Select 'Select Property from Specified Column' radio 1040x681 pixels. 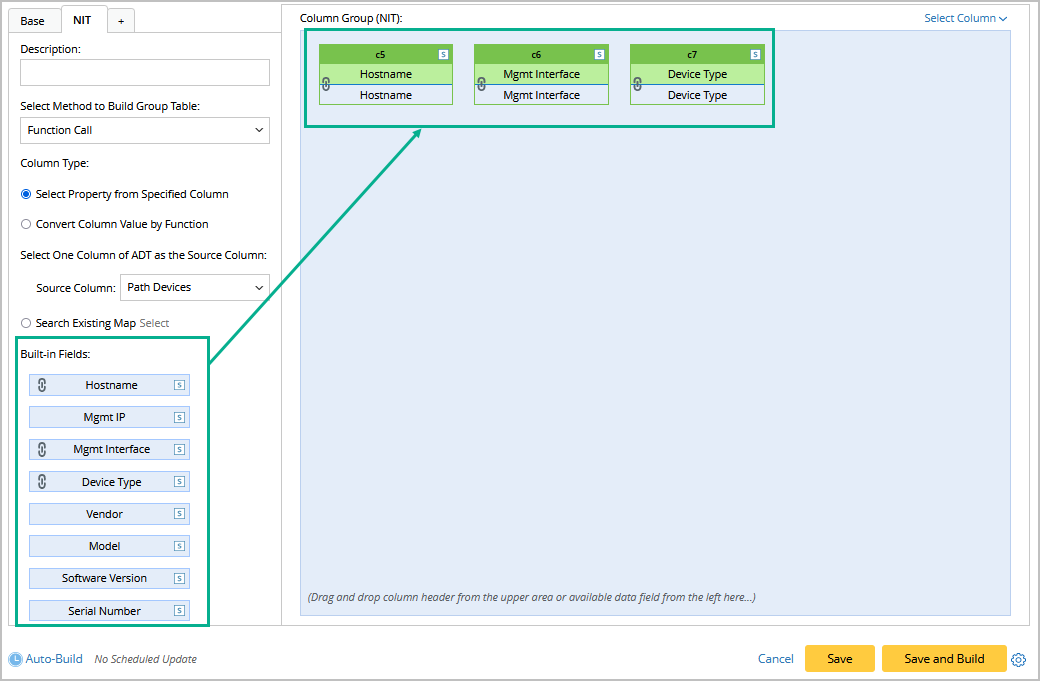pos(26,194)
